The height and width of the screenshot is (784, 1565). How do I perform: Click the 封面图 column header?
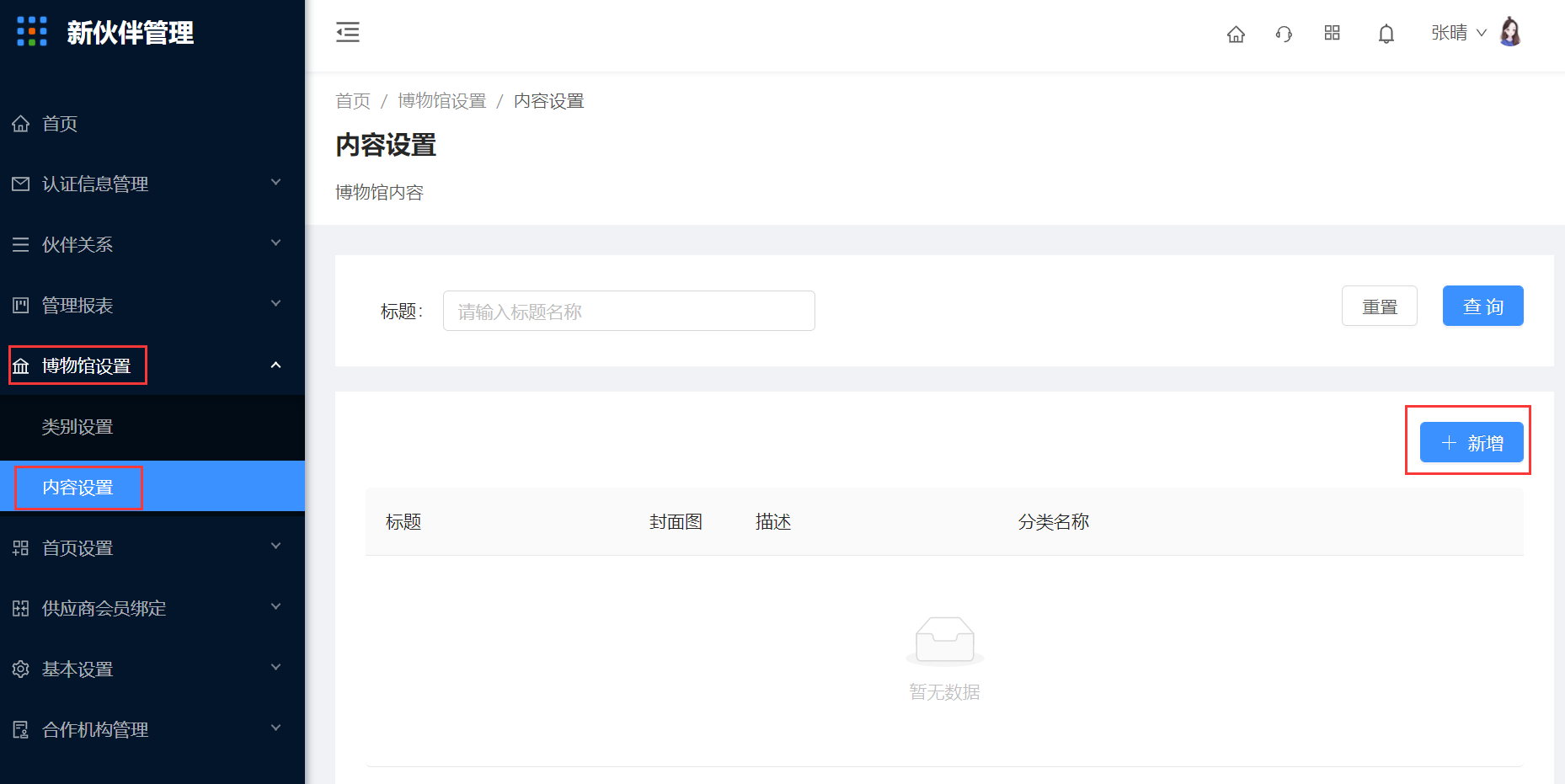pyautogui.click(x=676, y=522)
